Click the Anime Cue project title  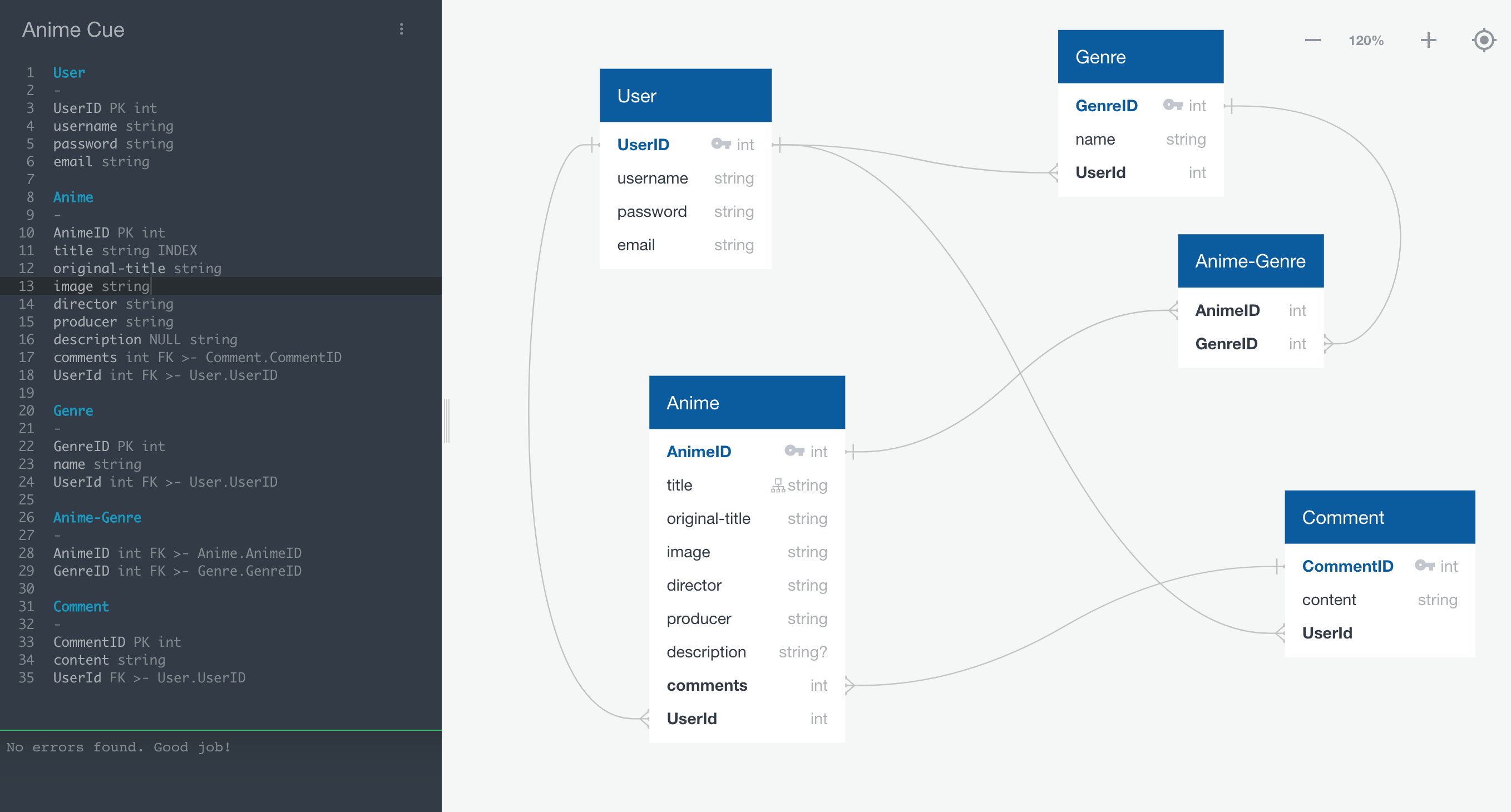73,29
